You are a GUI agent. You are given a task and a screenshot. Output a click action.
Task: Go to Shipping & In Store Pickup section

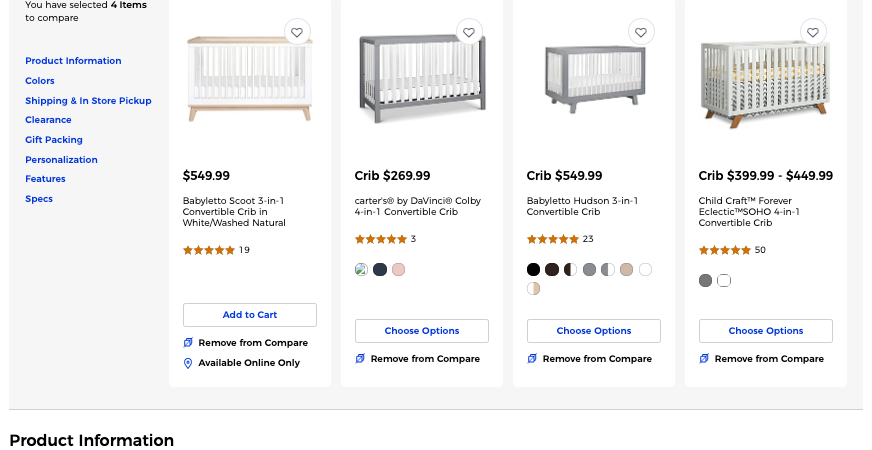point(88,101)
